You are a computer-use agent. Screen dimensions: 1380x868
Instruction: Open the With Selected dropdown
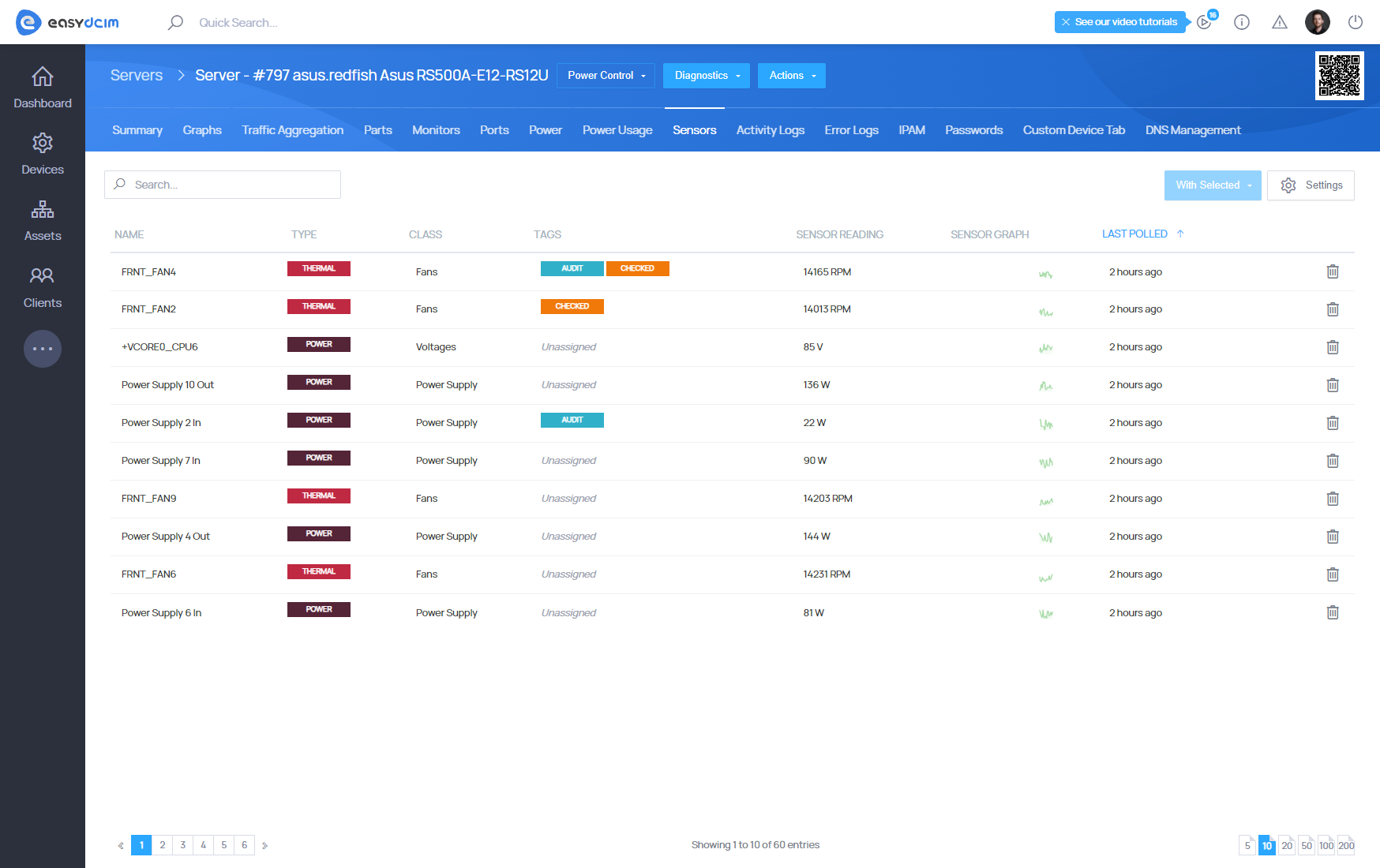coord(1213,185)
